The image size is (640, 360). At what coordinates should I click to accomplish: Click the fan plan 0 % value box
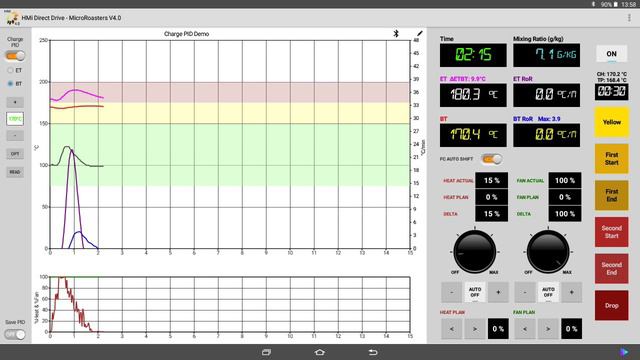point(571,329)
